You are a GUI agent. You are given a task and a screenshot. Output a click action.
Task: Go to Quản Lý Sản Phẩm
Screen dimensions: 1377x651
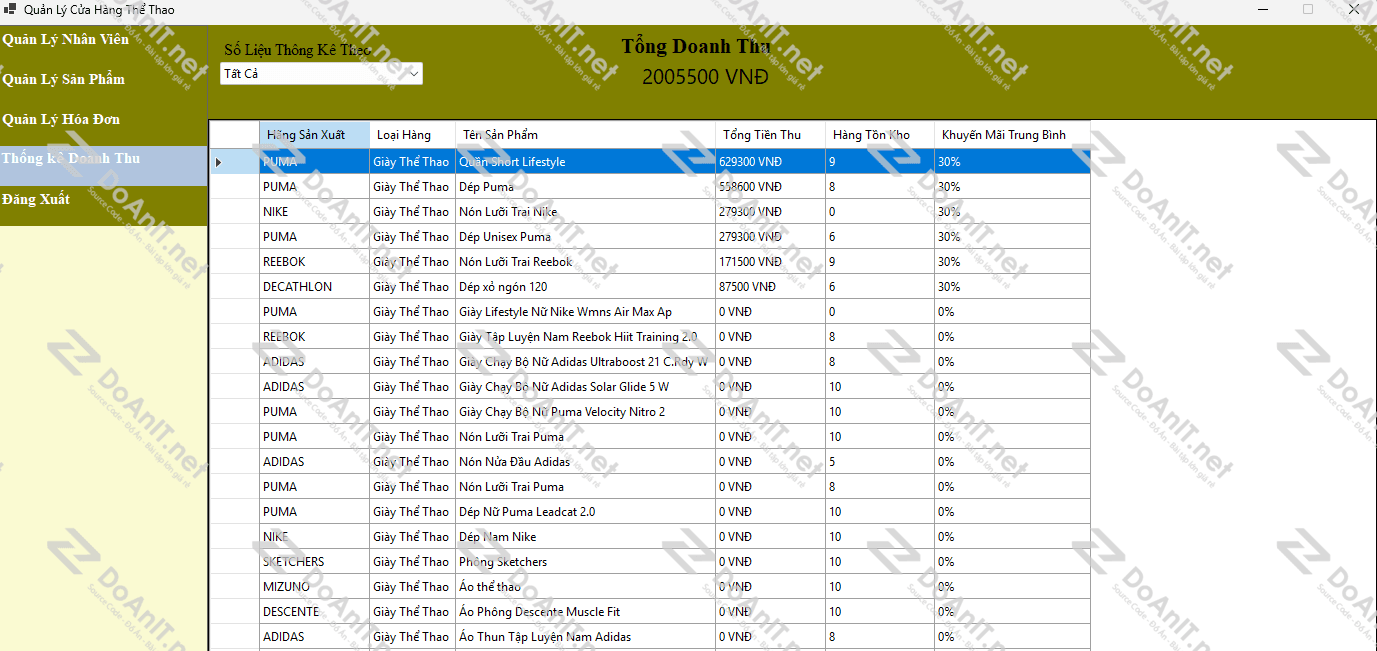click(104, 80)
